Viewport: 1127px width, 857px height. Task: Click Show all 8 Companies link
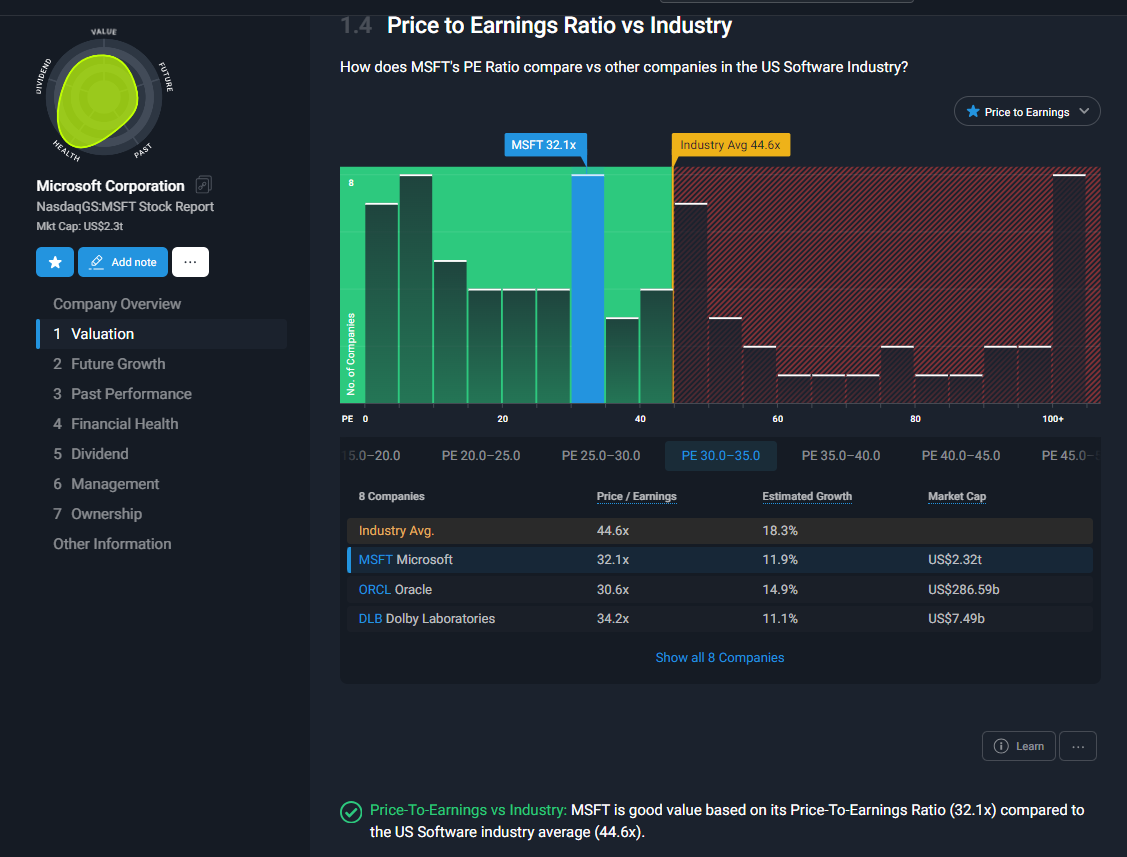(x=719, y=658)
